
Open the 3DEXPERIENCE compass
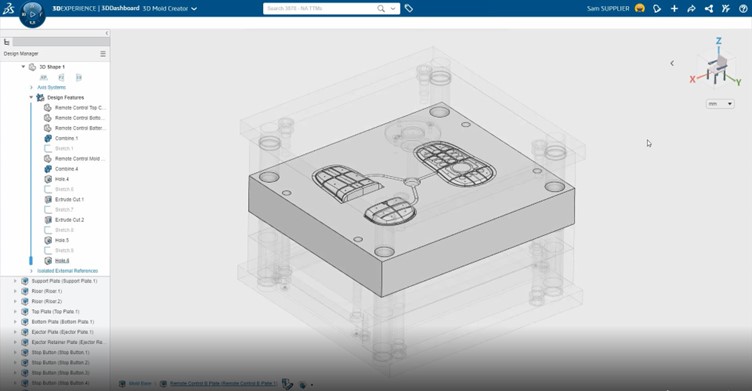click(x=32, y=14)
